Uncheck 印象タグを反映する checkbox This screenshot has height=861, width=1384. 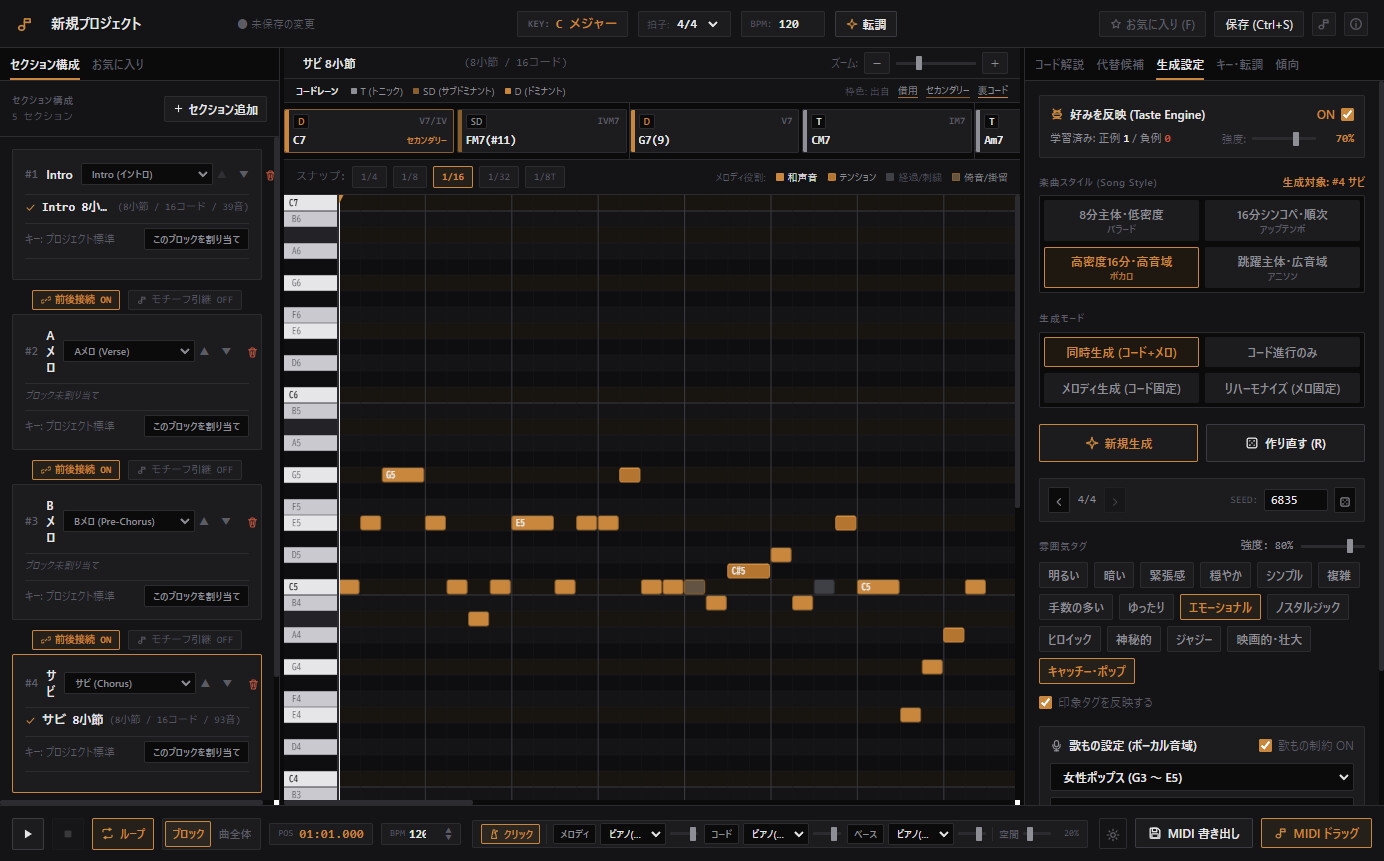[1046, 702]
